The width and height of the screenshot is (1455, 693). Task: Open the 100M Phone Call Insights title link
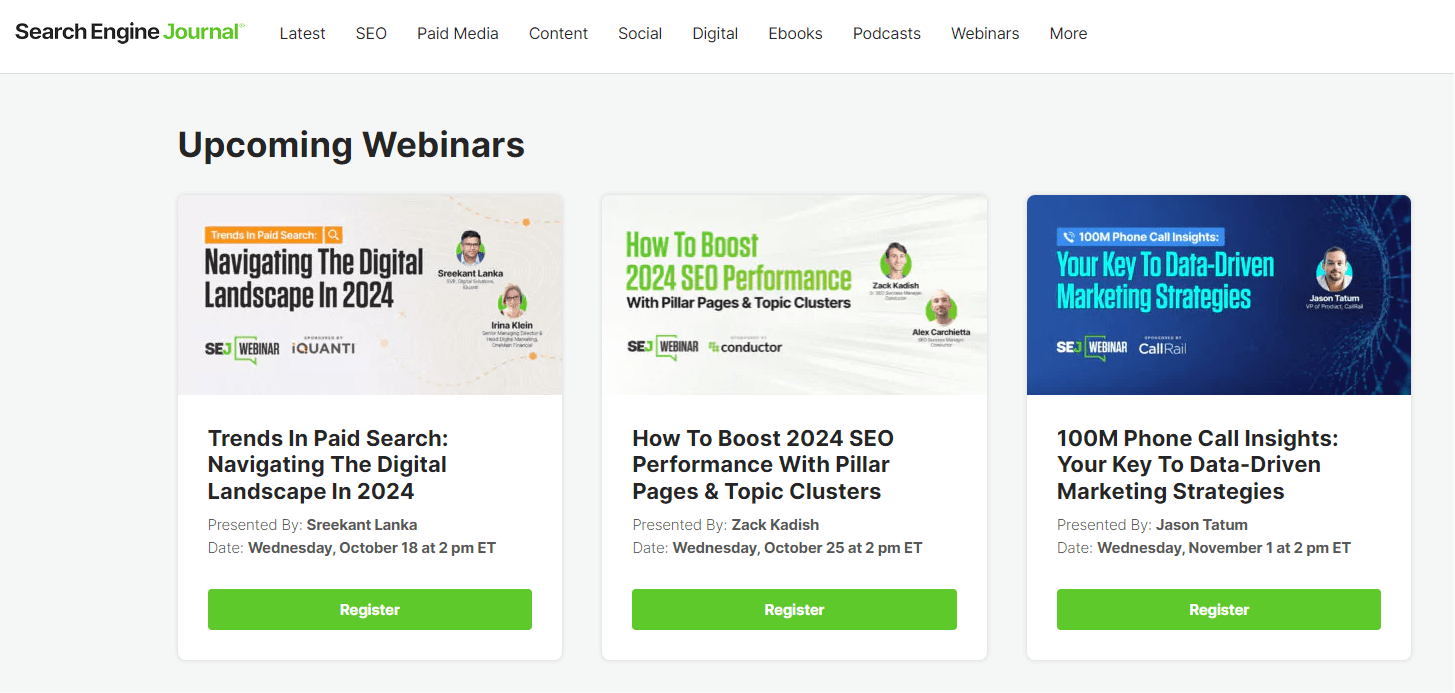coord(1197,465)
